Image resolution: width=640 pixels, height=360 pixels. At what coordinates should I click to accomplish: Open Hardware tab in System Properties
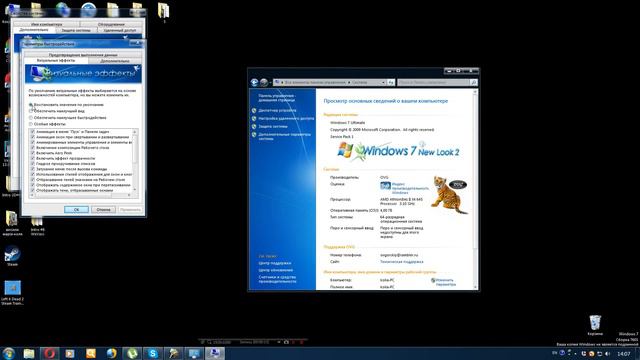click(x=111, y=24)
